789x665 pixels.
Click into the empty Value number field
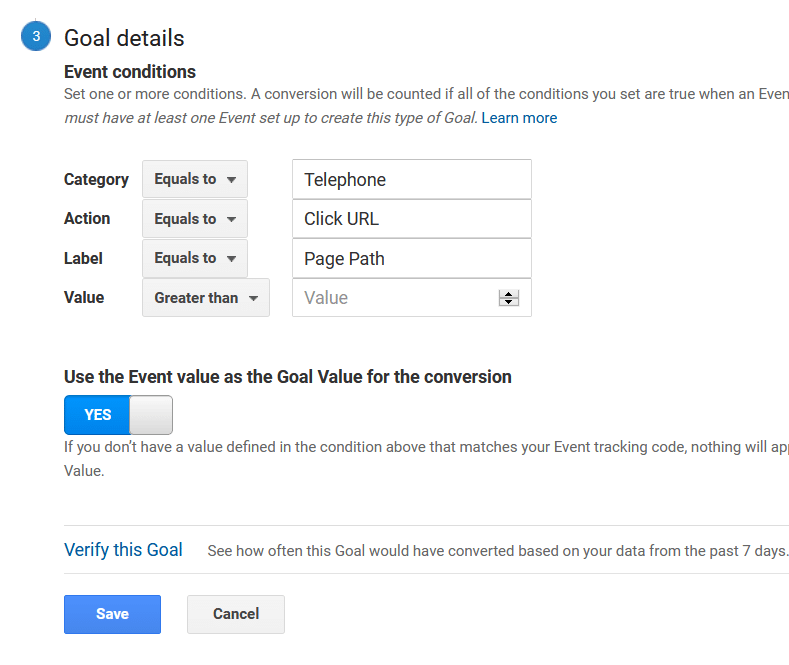(395, 298)
